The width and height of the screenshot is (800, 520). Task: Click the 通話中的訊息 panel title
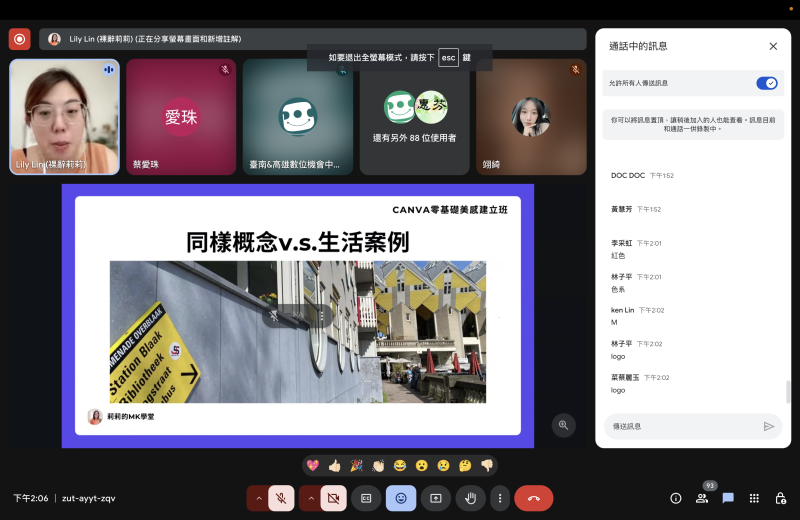(x=638, y=46)
